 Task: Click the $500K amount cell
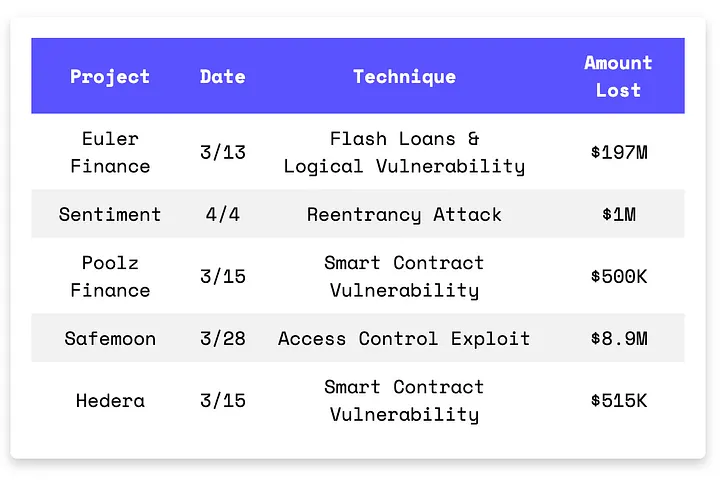click(x=619, y=277)
